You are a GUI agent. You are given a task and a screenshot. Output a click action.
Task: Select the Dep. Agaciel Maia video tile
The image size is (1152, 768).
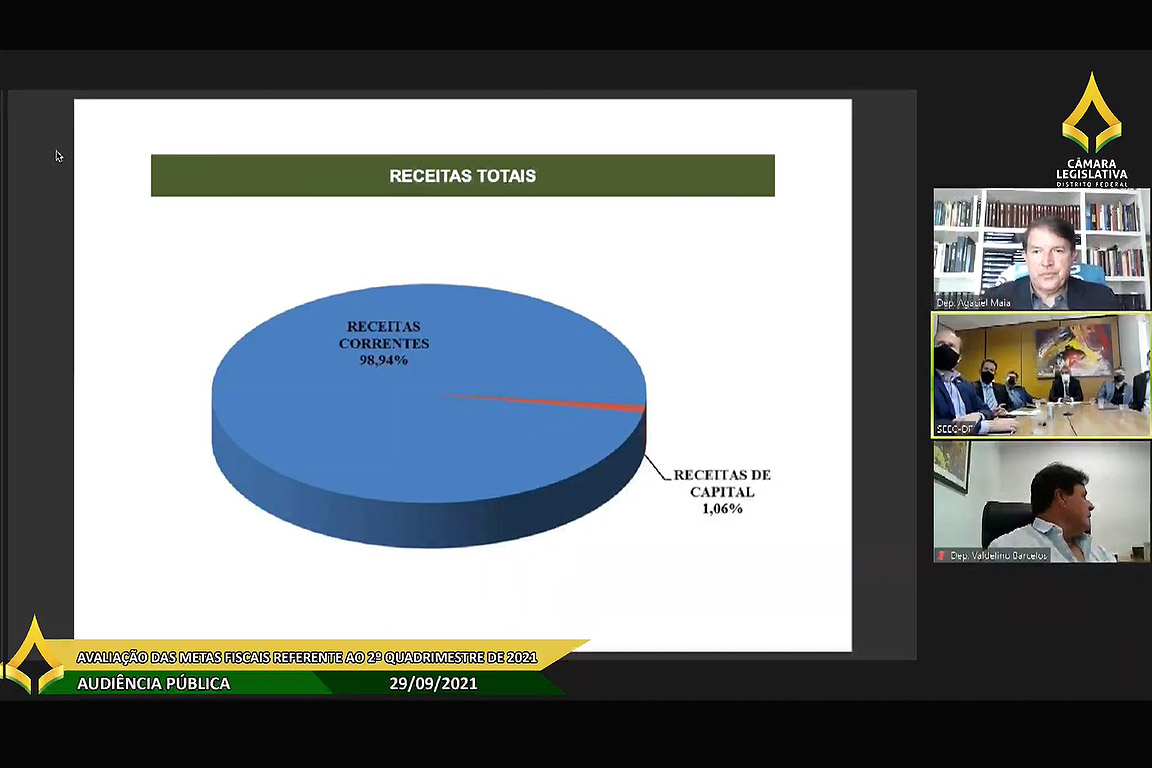tap(1040, 248)
